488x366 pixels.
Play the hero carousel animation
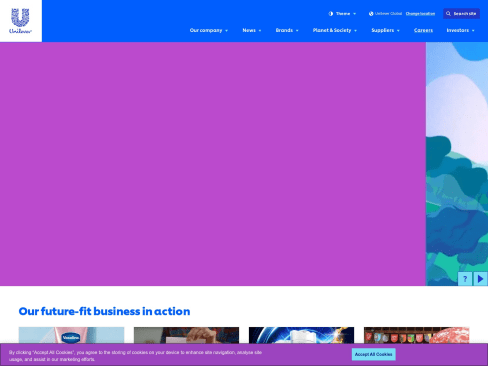tap(480, 279)
